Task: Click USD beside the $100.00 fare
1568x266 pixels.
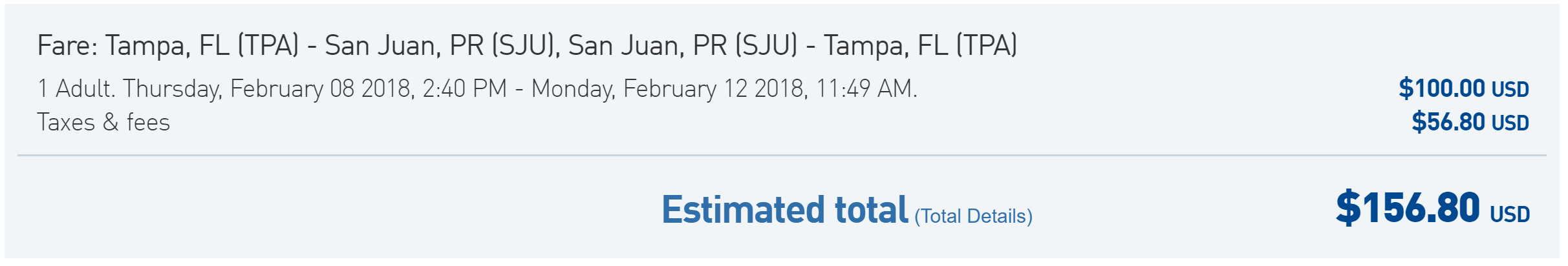Action: (1510, 89)
